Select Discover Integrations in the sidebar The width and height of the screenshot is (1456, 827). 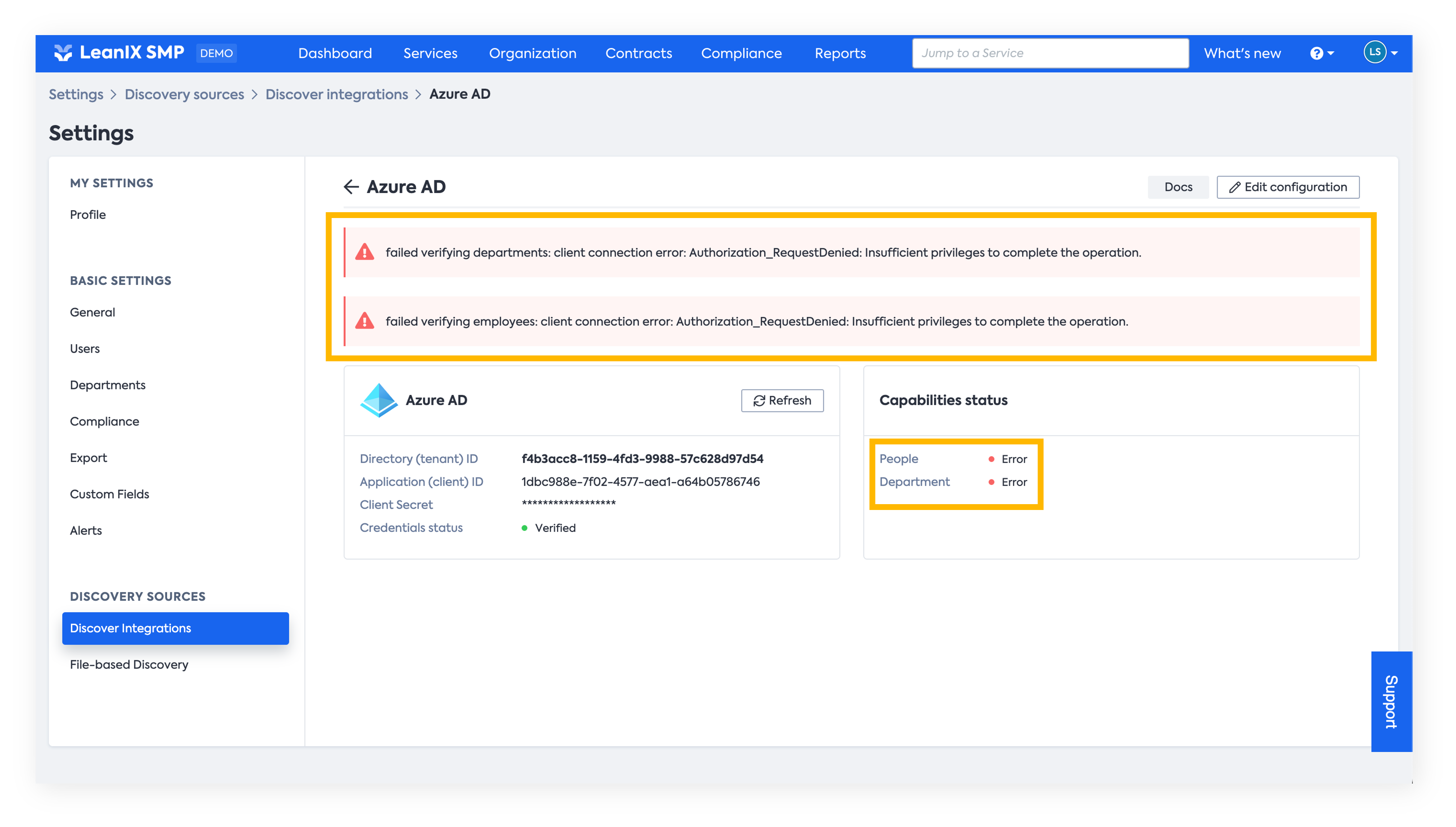pos(175,628)
